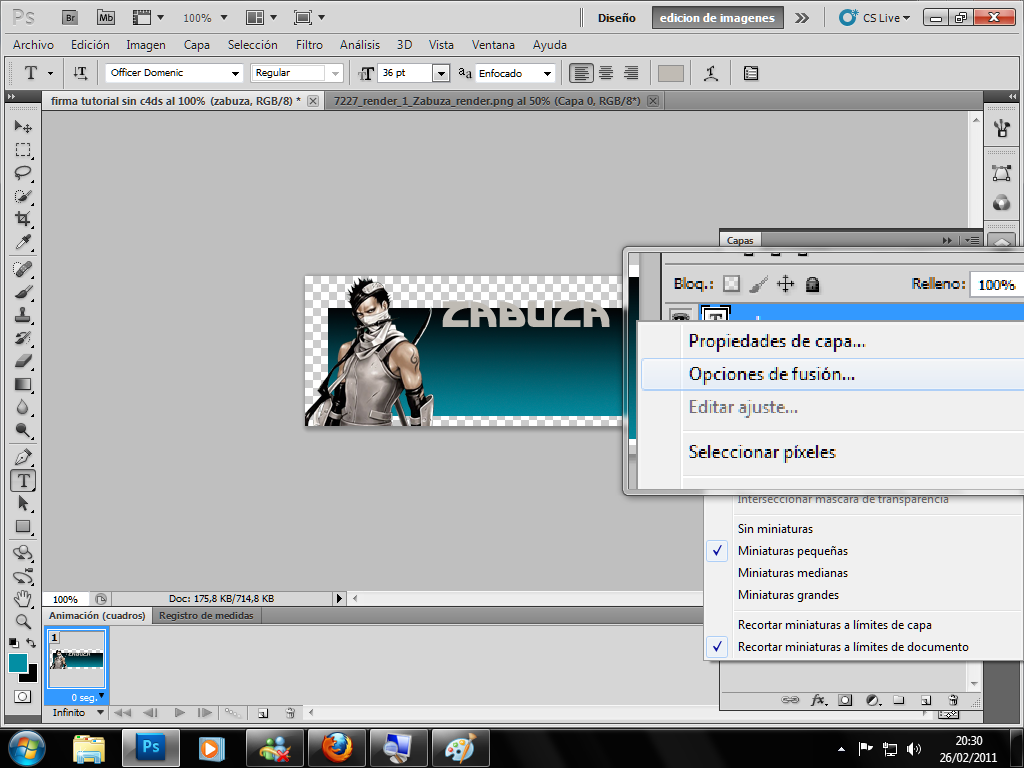Swap foreground and background colors
The height and width of the screenshot is (768, 1024).
(x=31, y=643)
